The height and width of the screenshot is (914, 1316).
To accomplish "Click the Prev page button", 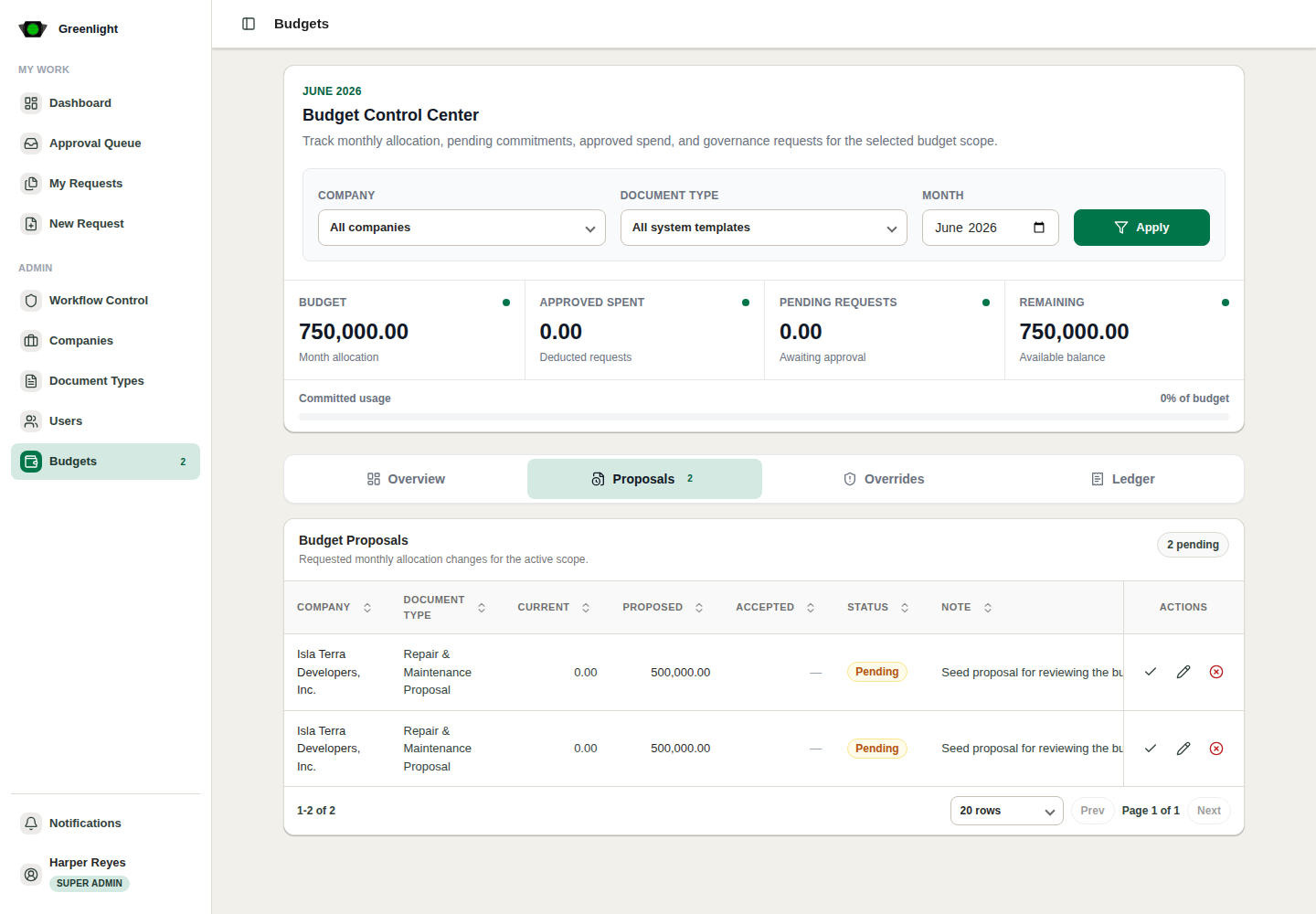I will (x=1092, y=811).
